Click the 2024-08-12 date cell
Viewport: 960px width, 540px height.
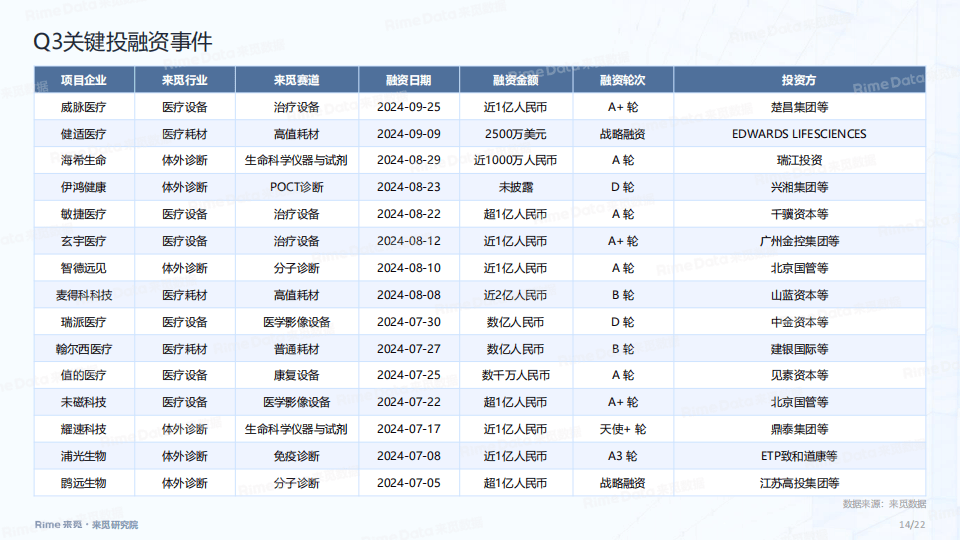tap(409, 241)
